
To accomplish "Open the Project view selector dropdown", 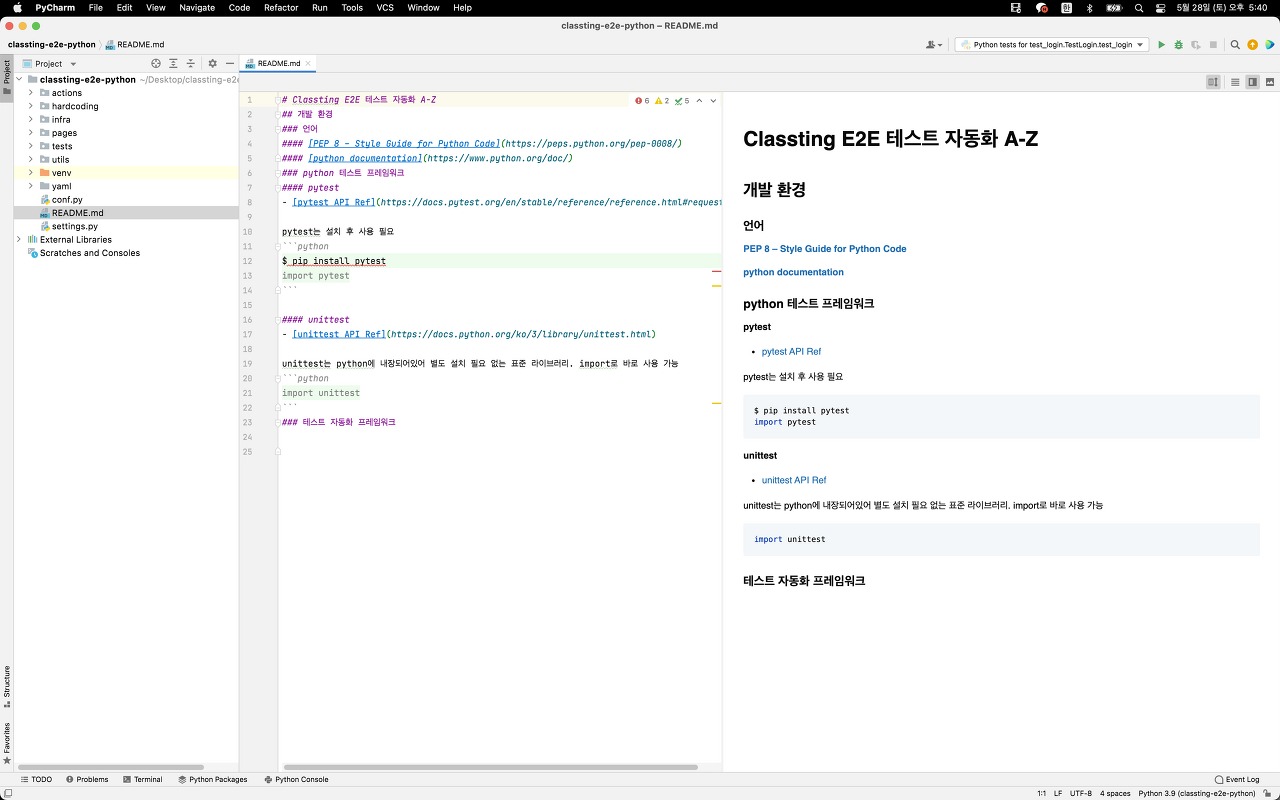I will (48, 63).
